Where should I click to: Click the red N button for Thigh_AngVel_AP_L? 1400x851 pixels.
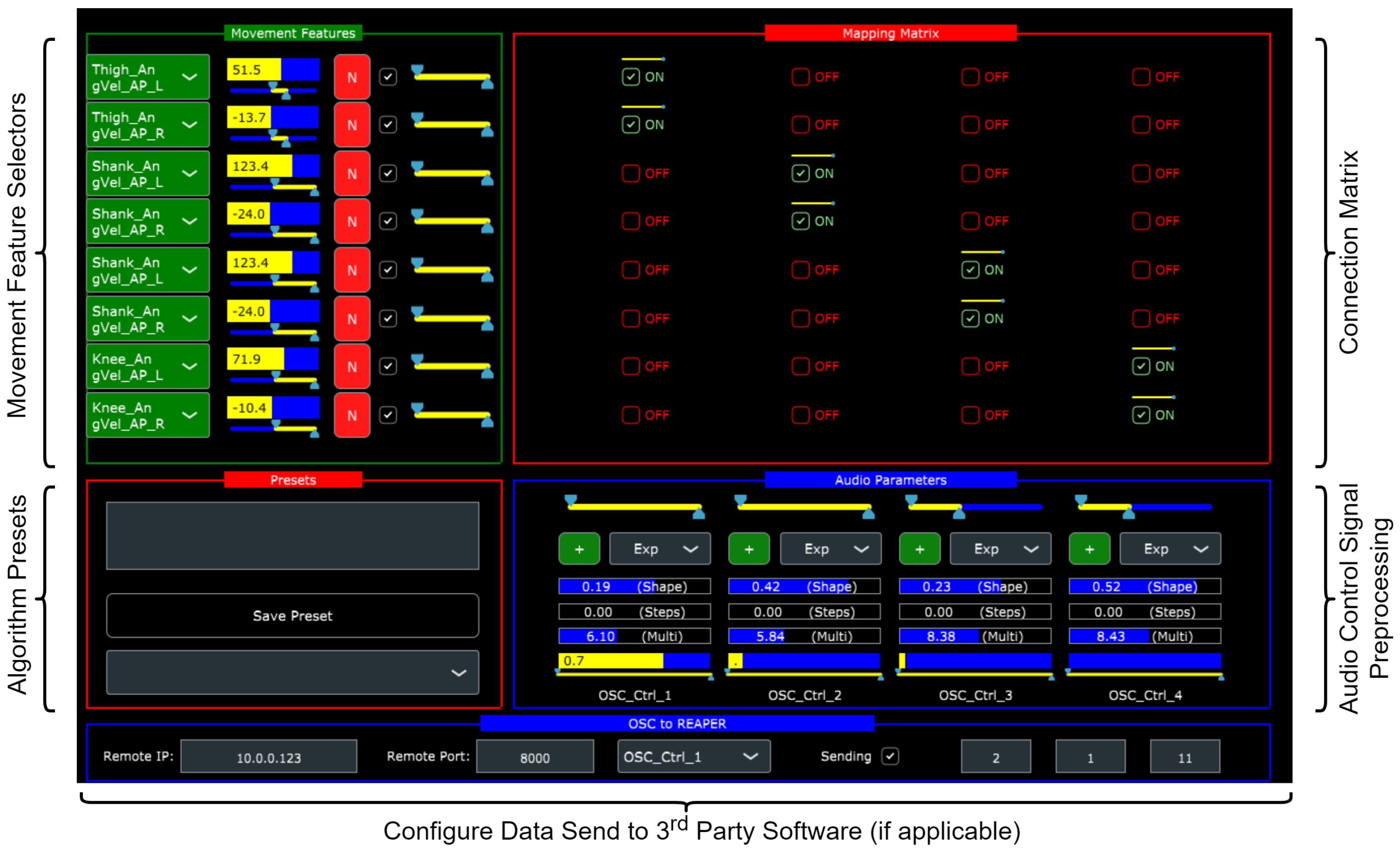pyautogui.click(x=352, y=77)
